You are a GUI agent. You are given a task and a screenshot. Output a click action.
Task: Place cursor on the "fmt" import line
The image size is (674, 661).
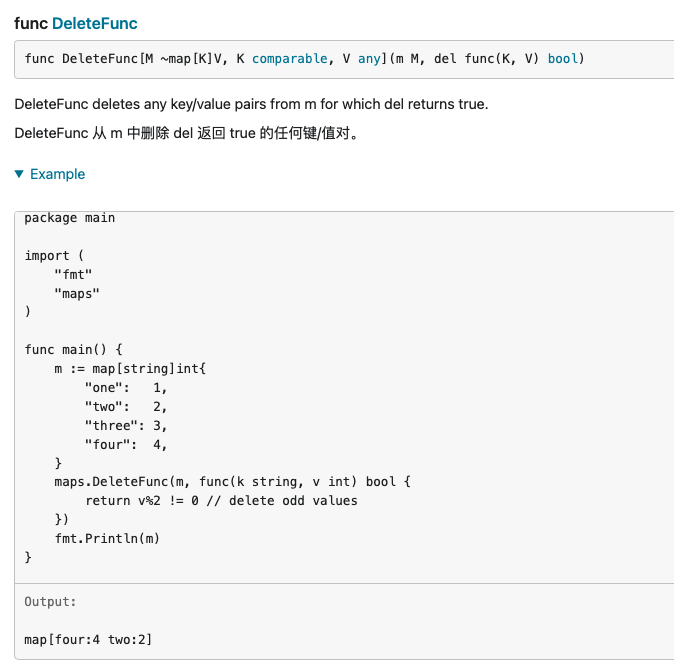click(71, 274)
